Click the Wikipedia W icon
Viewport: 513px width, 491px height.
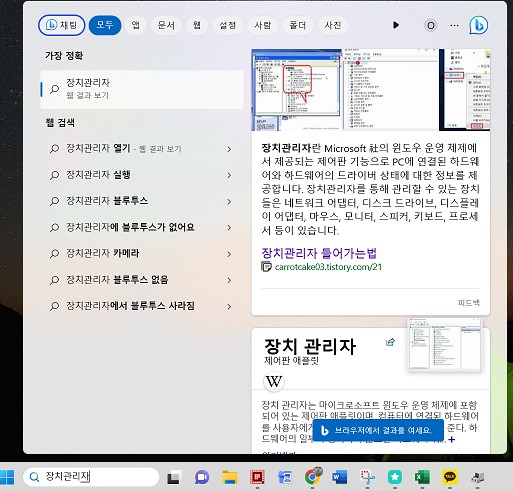[x=274, y=381]
